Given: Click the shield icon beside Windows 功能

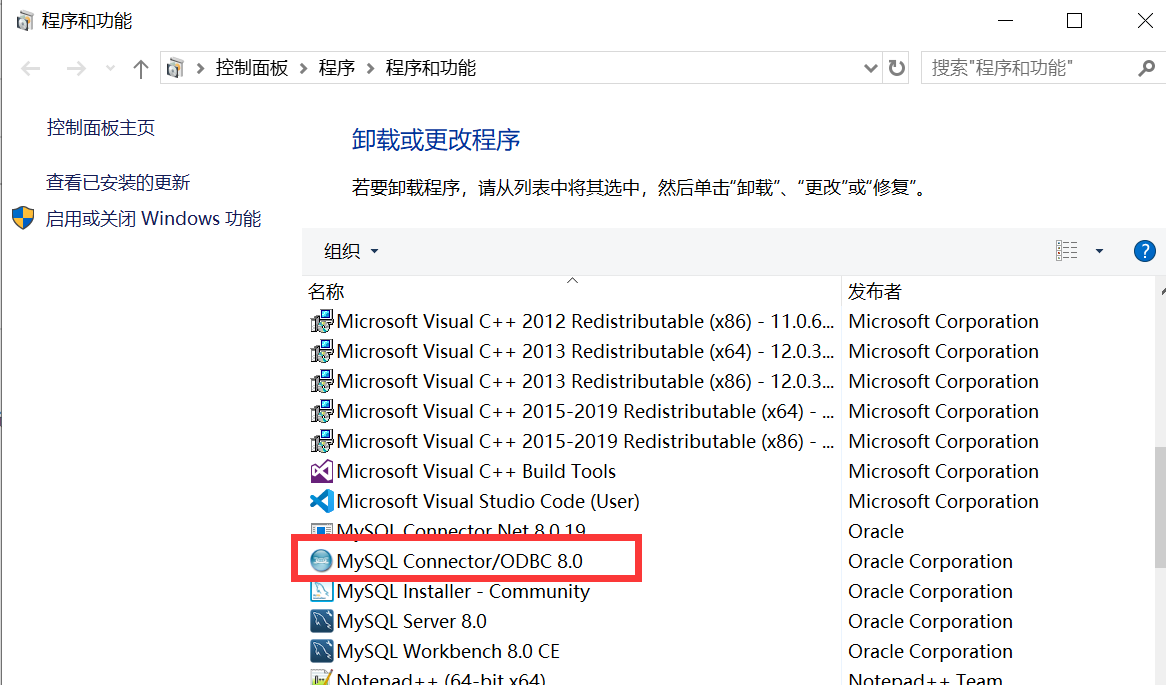Looking at the screenshot, I should point(23,218).
